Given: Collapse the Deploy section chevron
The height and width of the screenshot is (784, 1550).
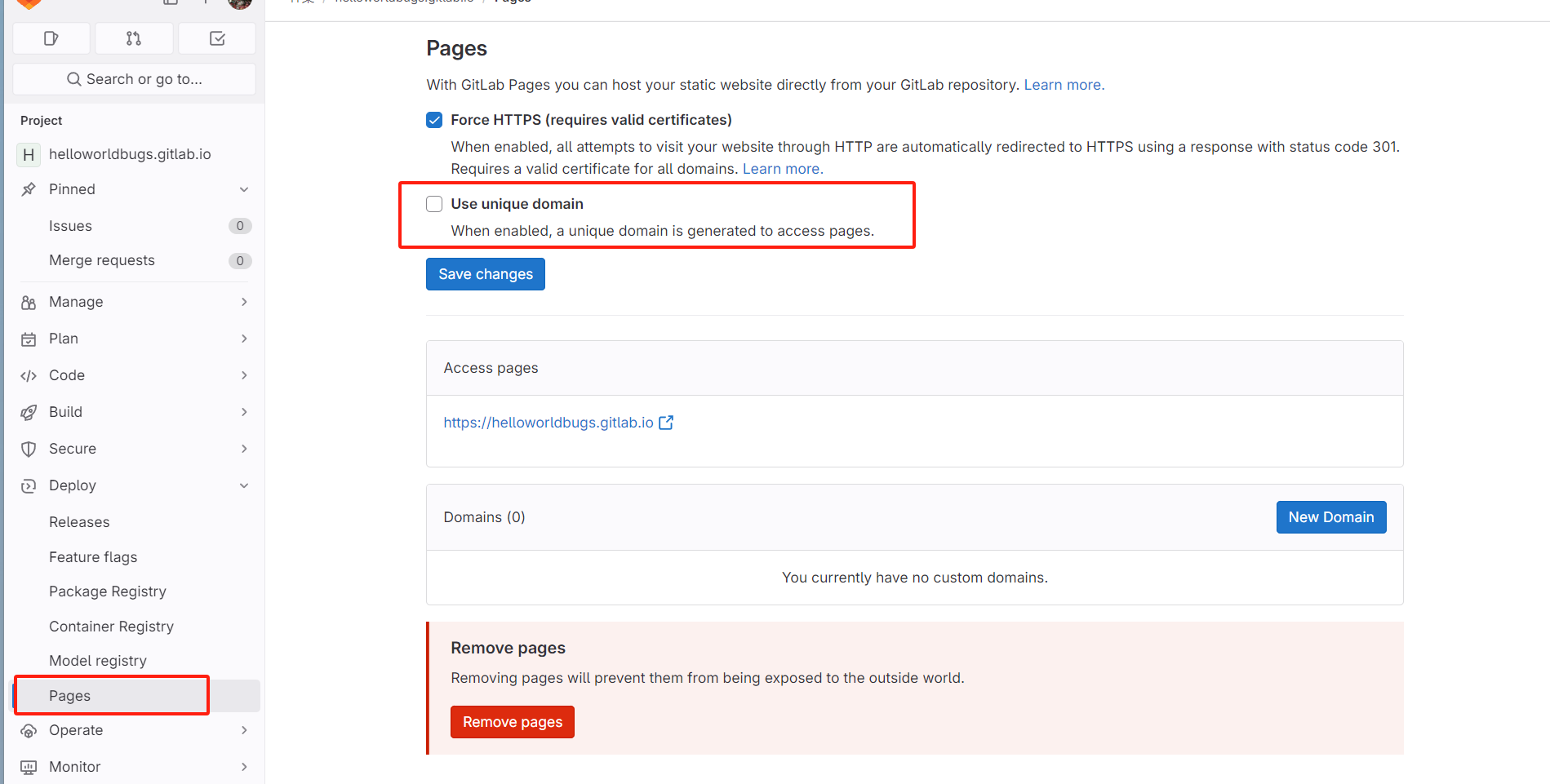Looking at the screenshot, I should tap(244, 485).
